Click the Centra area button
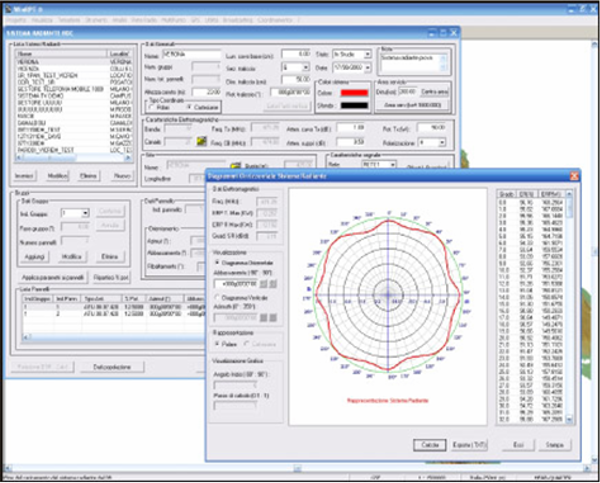600x483 pixels. [x=434, y=92]
